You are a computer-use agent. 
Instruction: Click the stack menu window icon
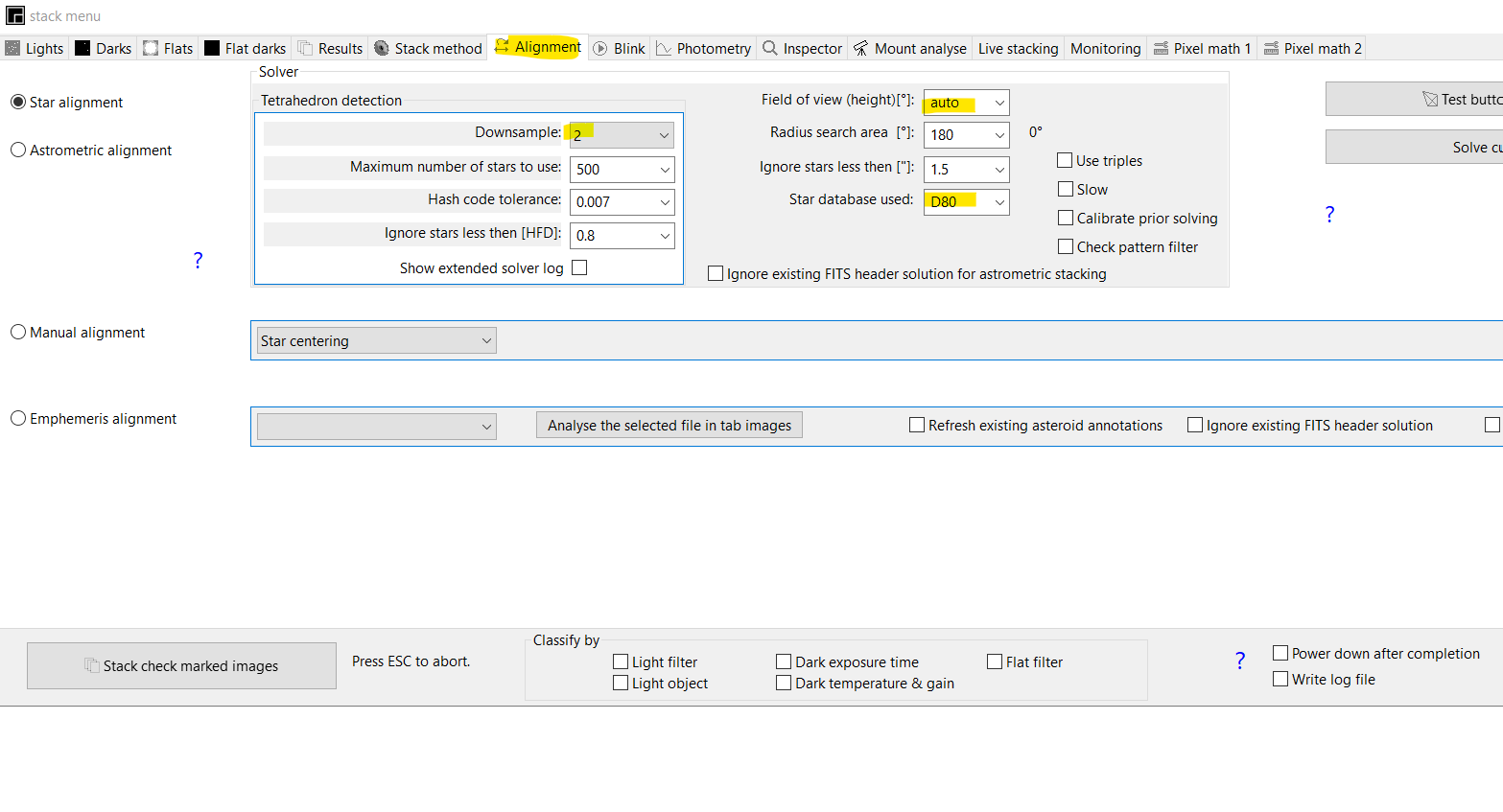tap(15, 15)
